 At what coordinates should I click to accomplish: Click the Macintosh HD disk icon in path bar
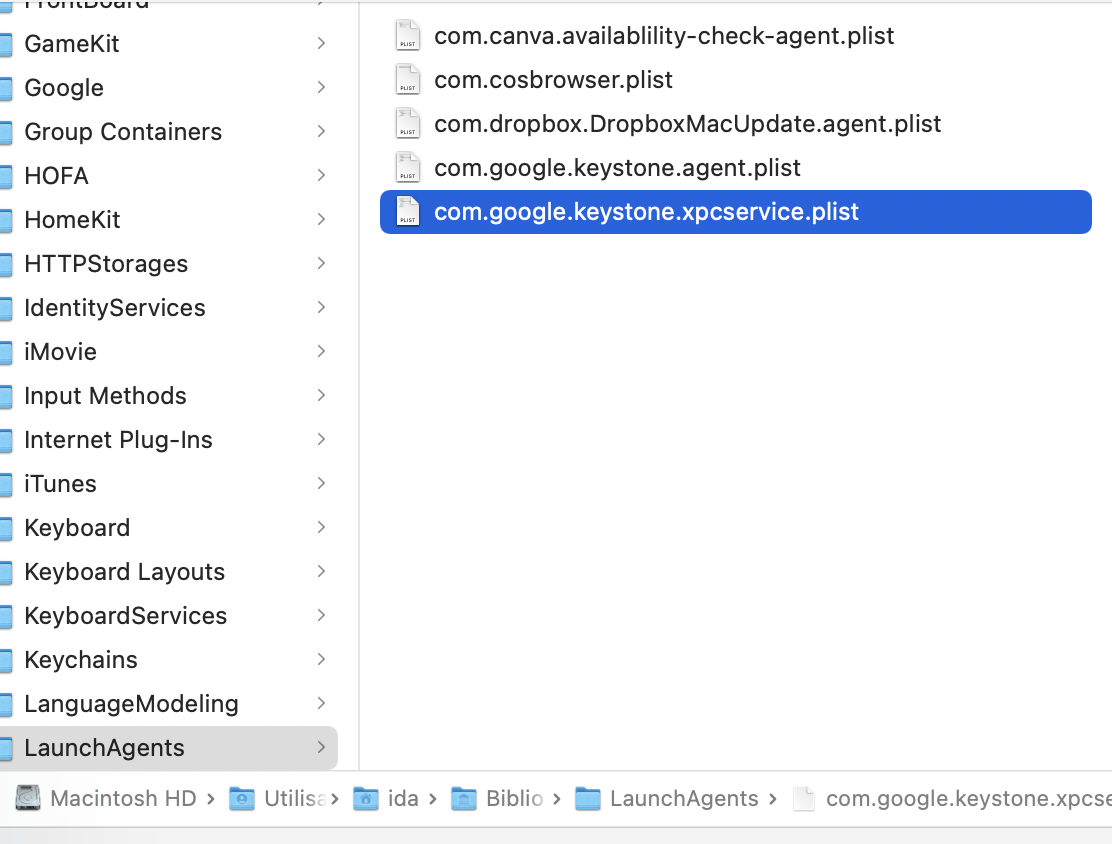29,798
